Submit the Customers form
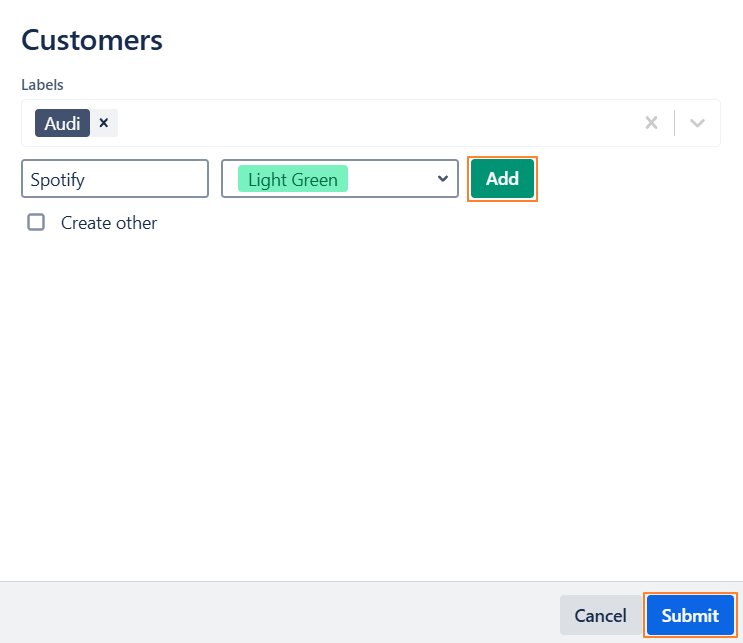Viewport: 743px width, 643px height. point(690,615)
